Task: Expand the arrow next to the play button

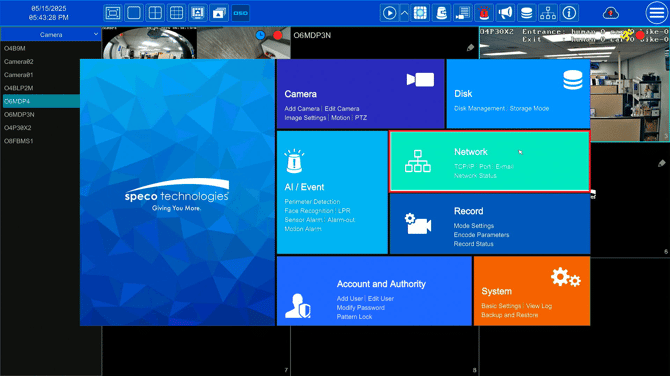Action: tap(404, 13)
